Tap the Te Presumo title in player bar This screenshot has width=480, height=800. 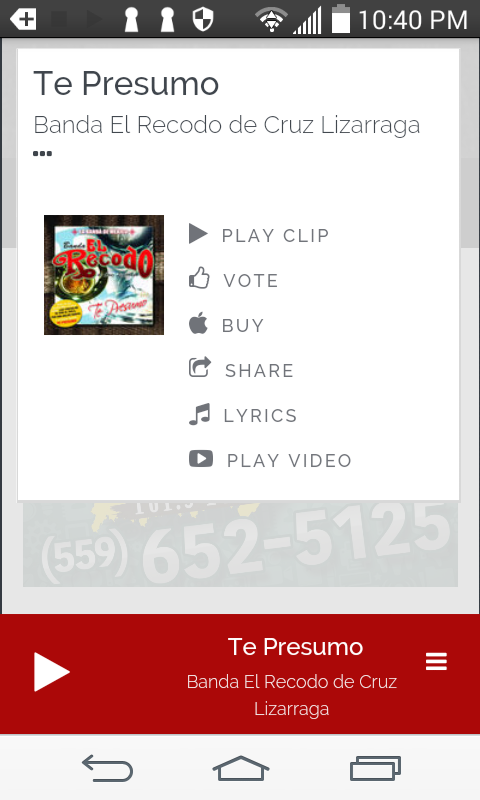pyautogui.click(x=295, y=647)
